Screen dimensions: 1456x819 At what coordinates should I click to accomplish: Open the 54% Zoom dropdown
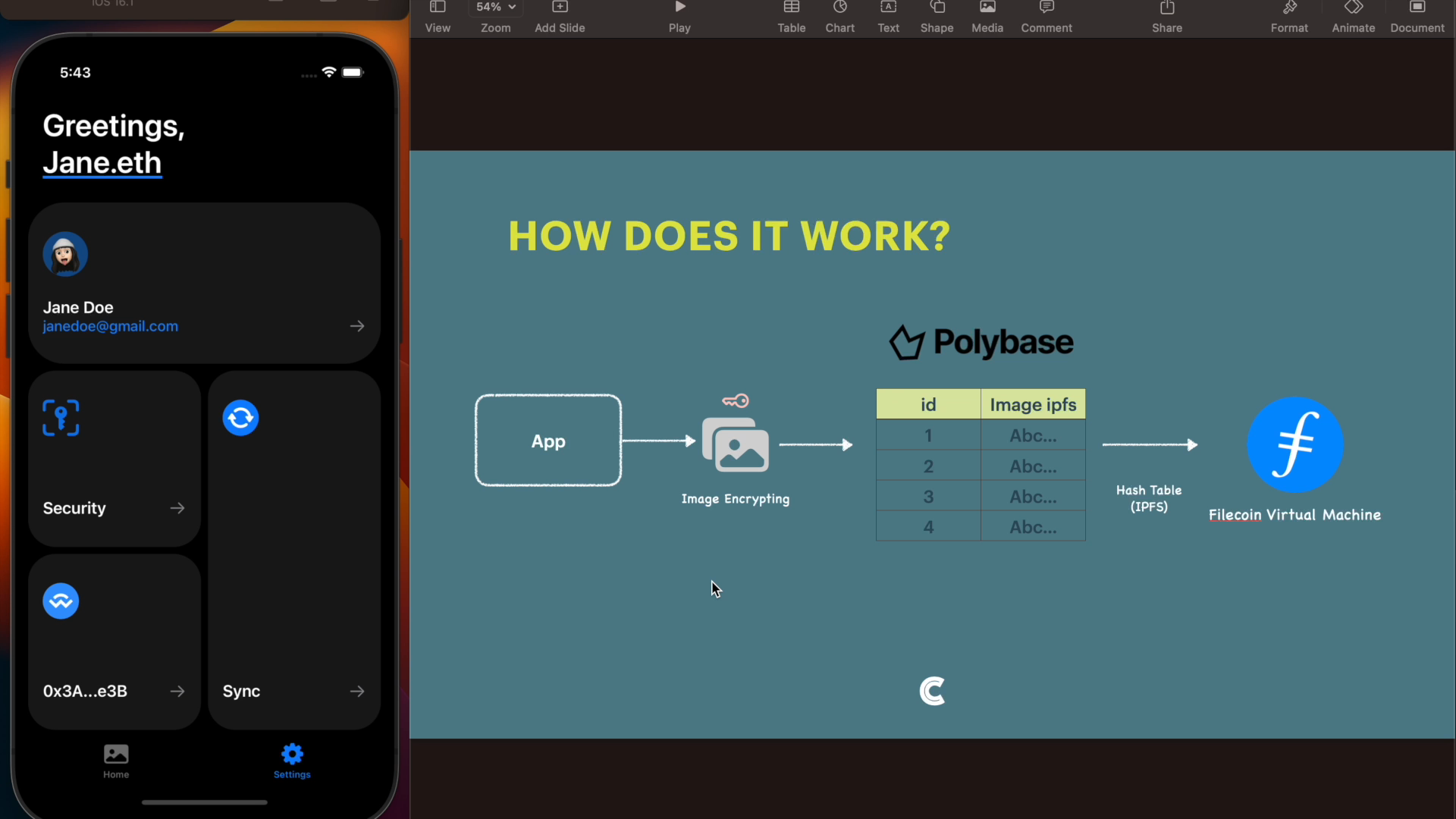(496, 8)
